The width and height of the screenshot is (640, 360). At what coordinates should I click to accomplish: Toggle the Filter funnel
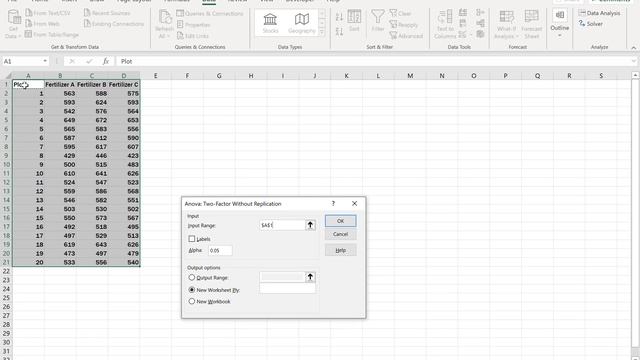point(378,21)
